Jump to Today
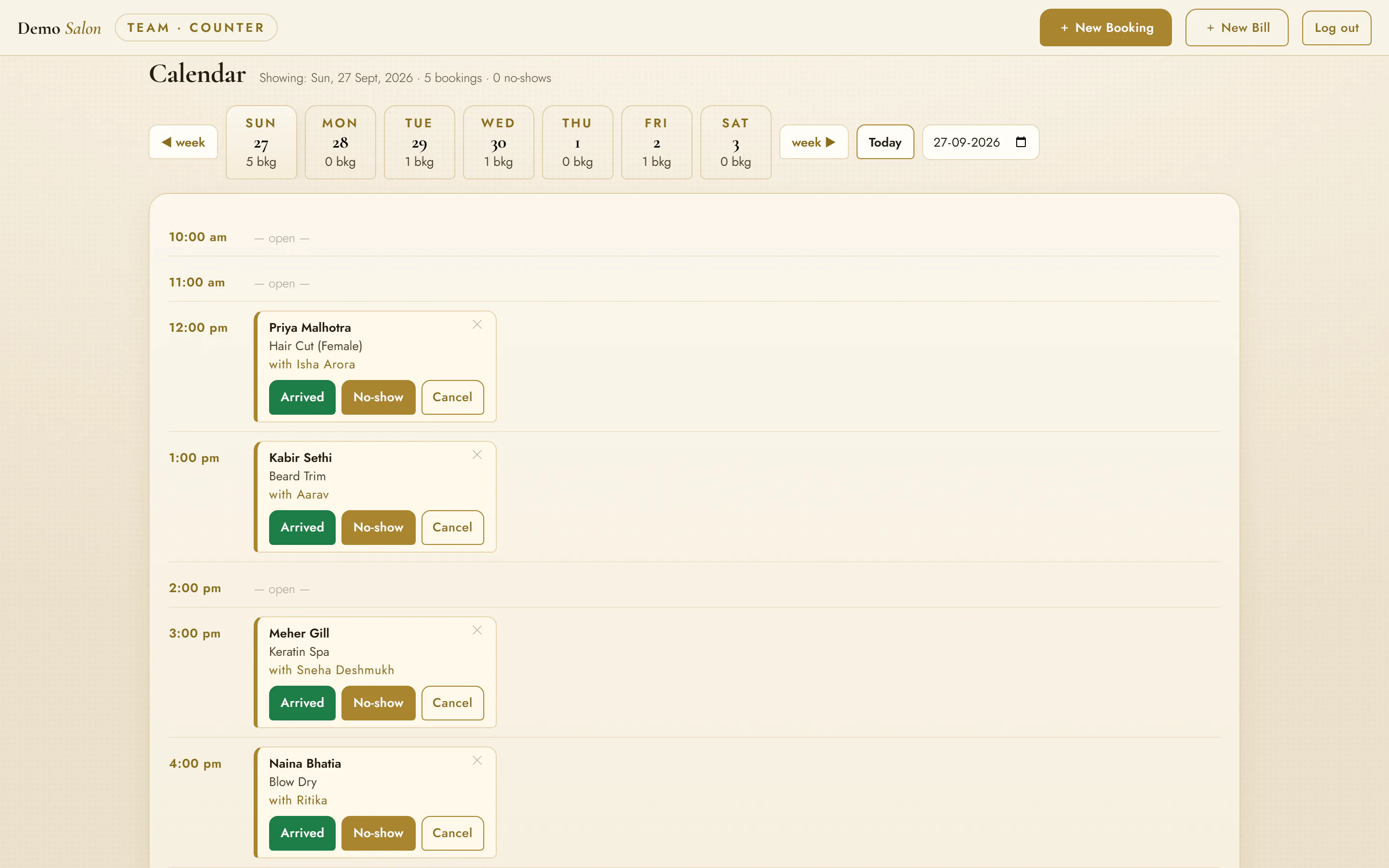This screenshot has height=868, width=1389. 885,142
